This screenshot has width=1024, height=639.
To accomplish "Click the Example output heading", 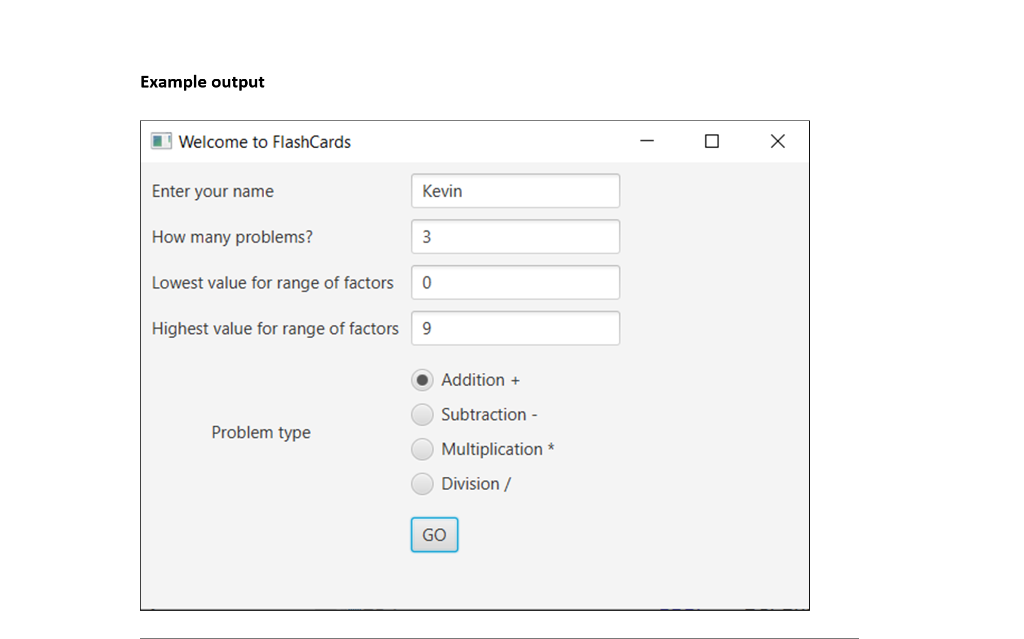I will (202, 81).
